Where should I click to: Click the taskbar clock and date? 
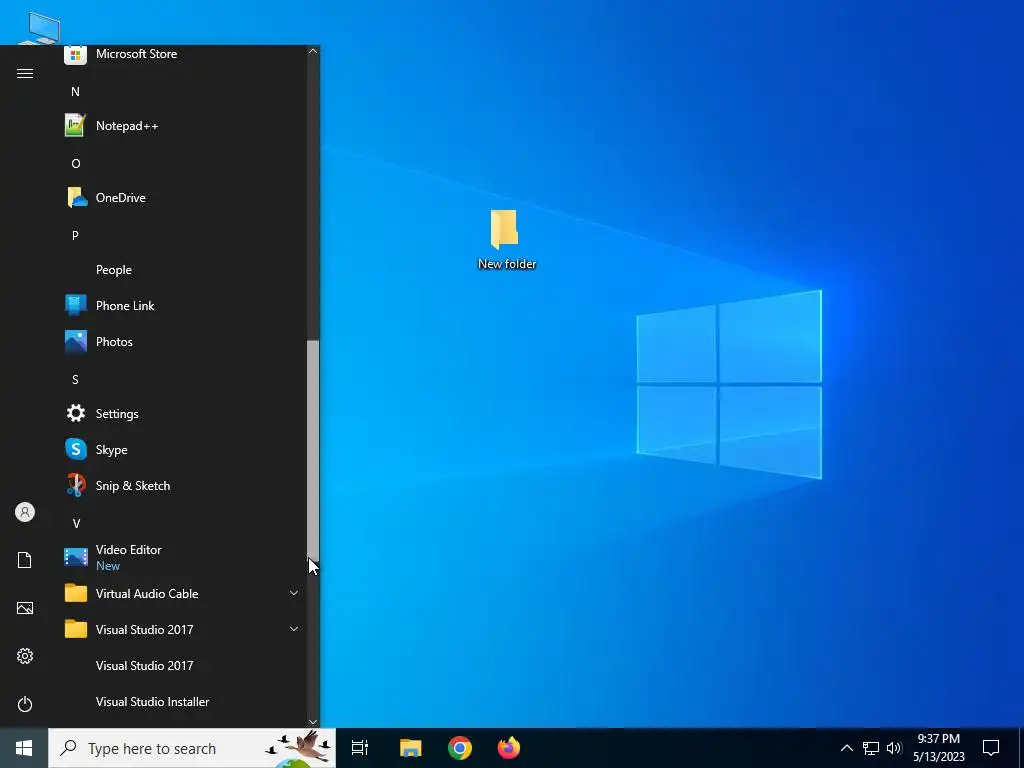click(x=938, y=748)
